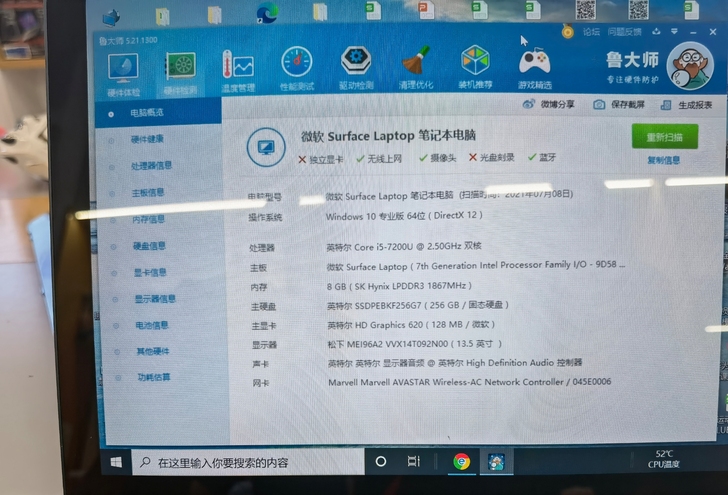Select 显示器信息 in sidebar
The image size is (728, 495).
(155, 299)
